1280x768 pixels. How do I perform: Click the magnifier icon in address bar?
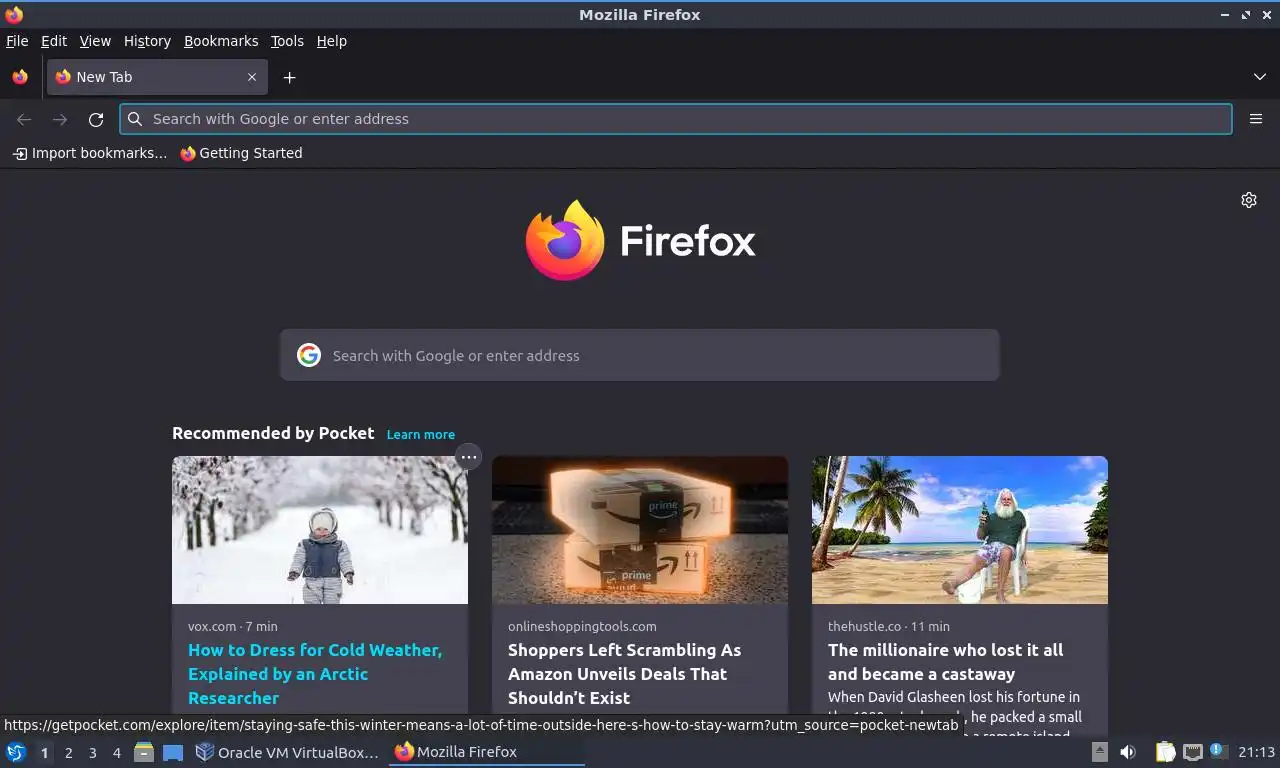135,119
